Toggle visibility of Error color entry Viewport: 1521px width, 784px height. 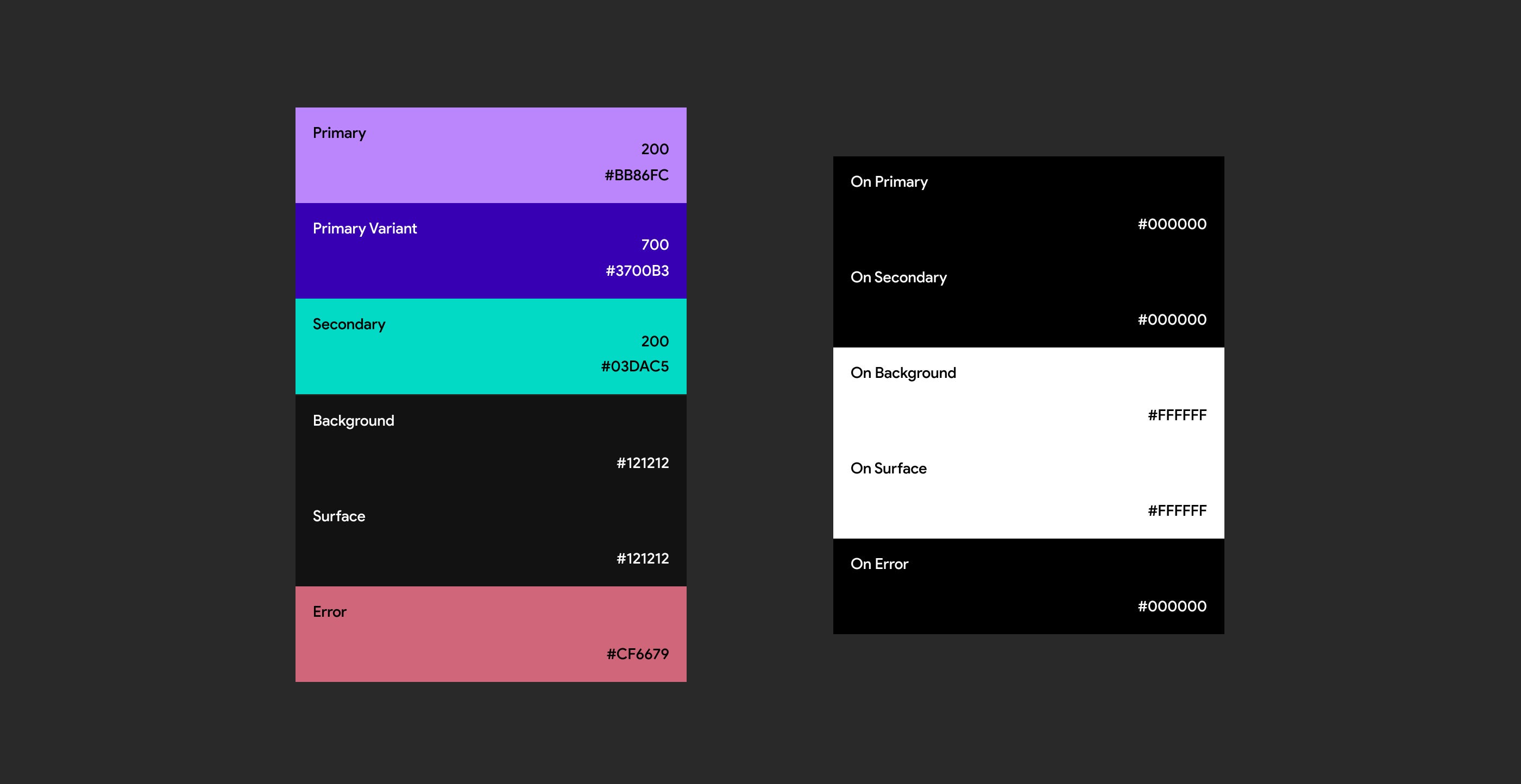point(490,633)
